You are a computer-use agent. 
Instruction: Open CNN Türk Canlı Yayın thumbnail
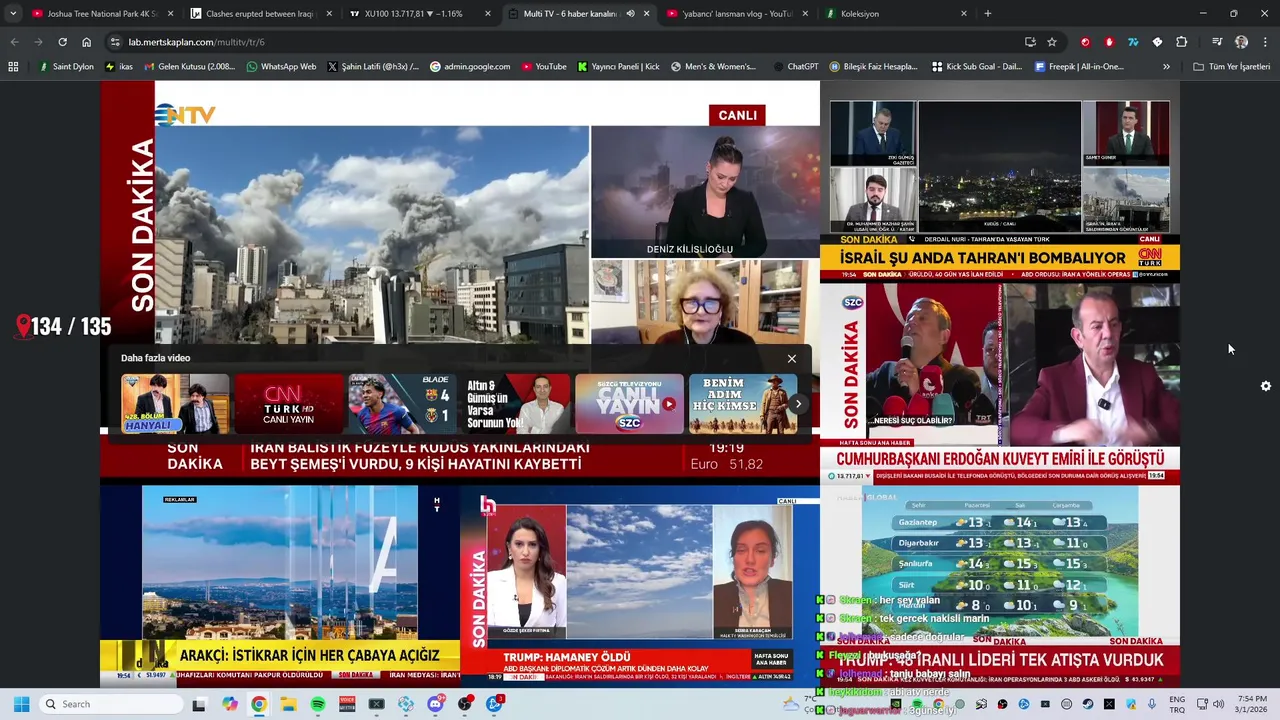pos(289,404)
